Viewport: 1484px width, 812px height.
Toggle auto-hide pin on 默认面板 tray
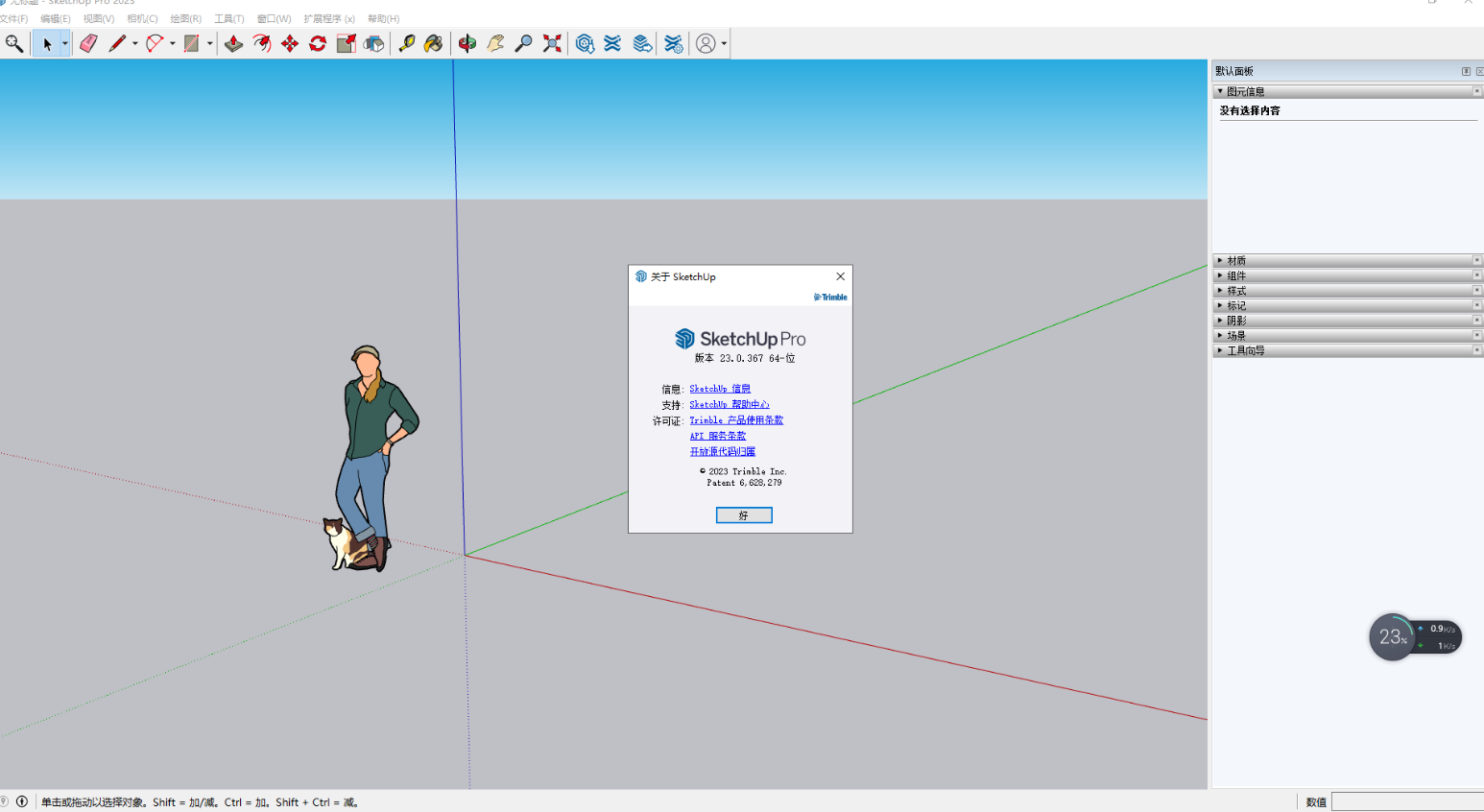click(x=1466, y=71)
